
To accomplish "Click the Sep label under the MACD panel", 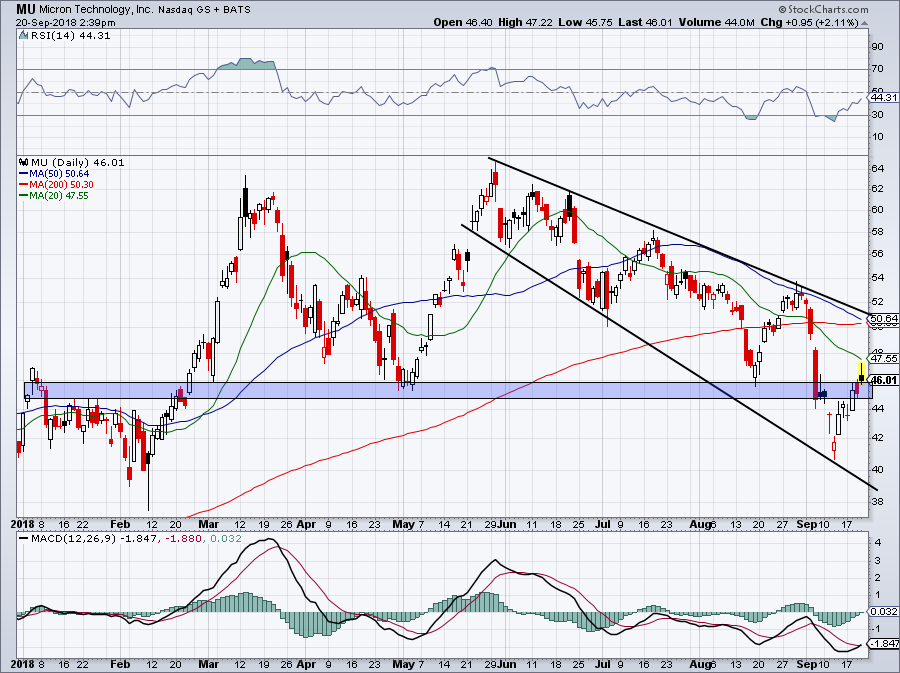I will 807,664.
